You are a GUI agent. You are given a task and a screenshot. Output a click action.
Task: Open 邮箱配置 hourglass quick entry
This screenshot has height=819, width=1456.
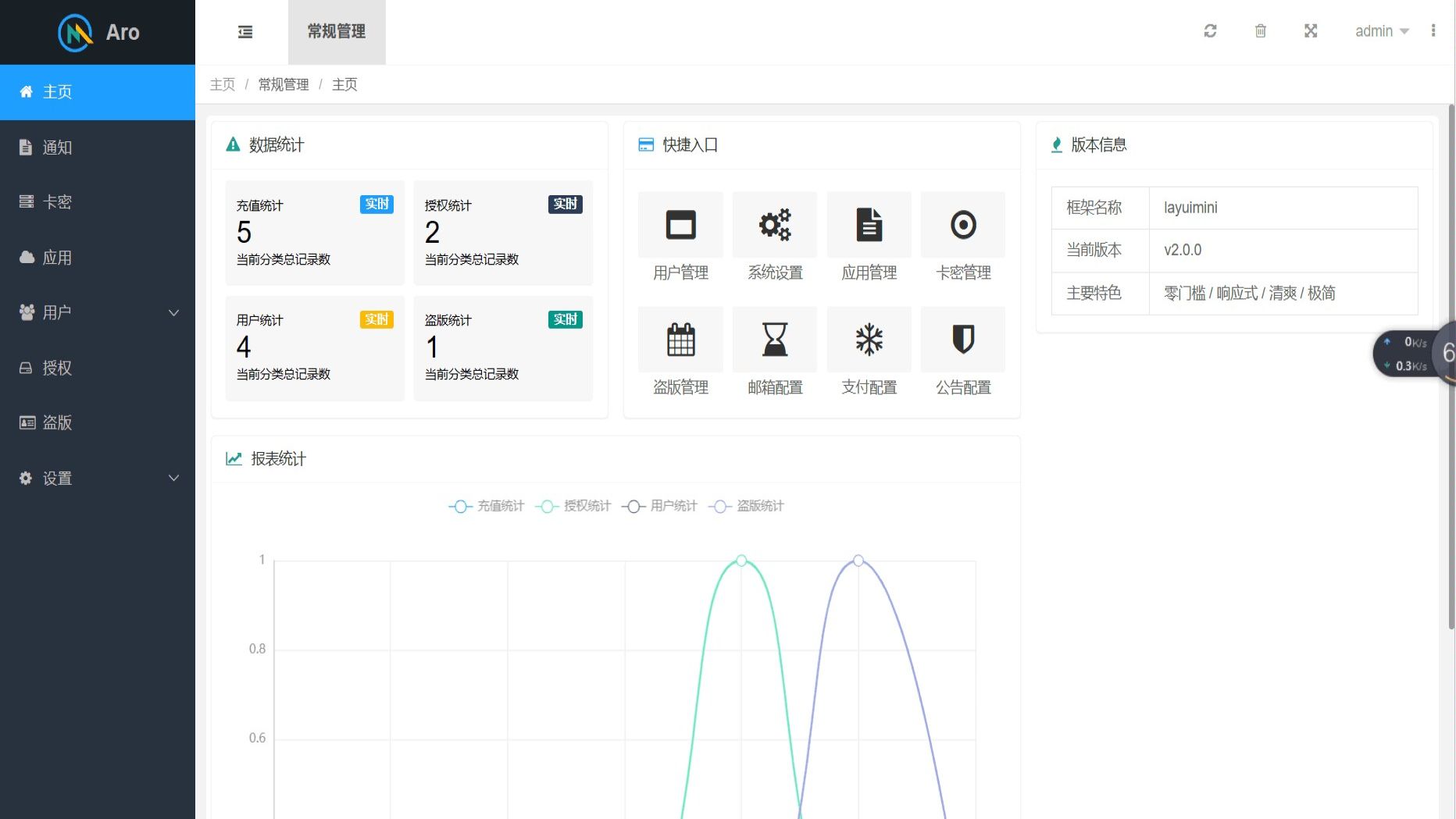click(775, 340)
